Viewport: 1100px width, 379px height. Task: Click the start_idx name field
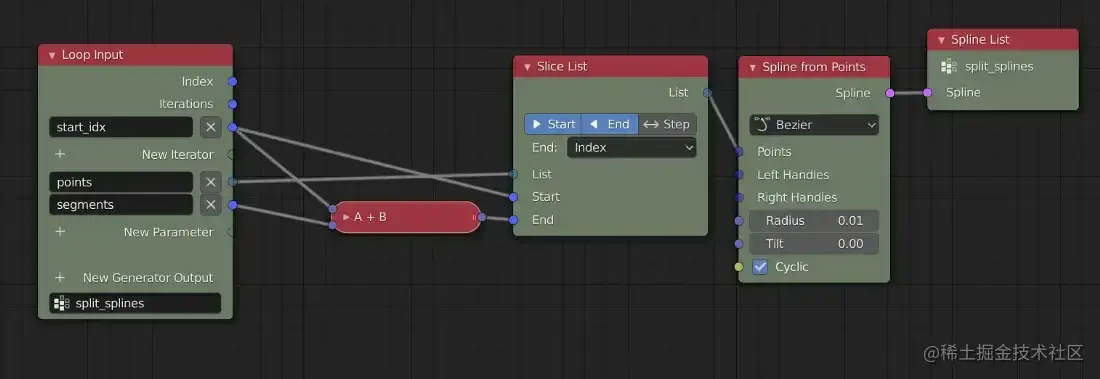click(121, 127)
